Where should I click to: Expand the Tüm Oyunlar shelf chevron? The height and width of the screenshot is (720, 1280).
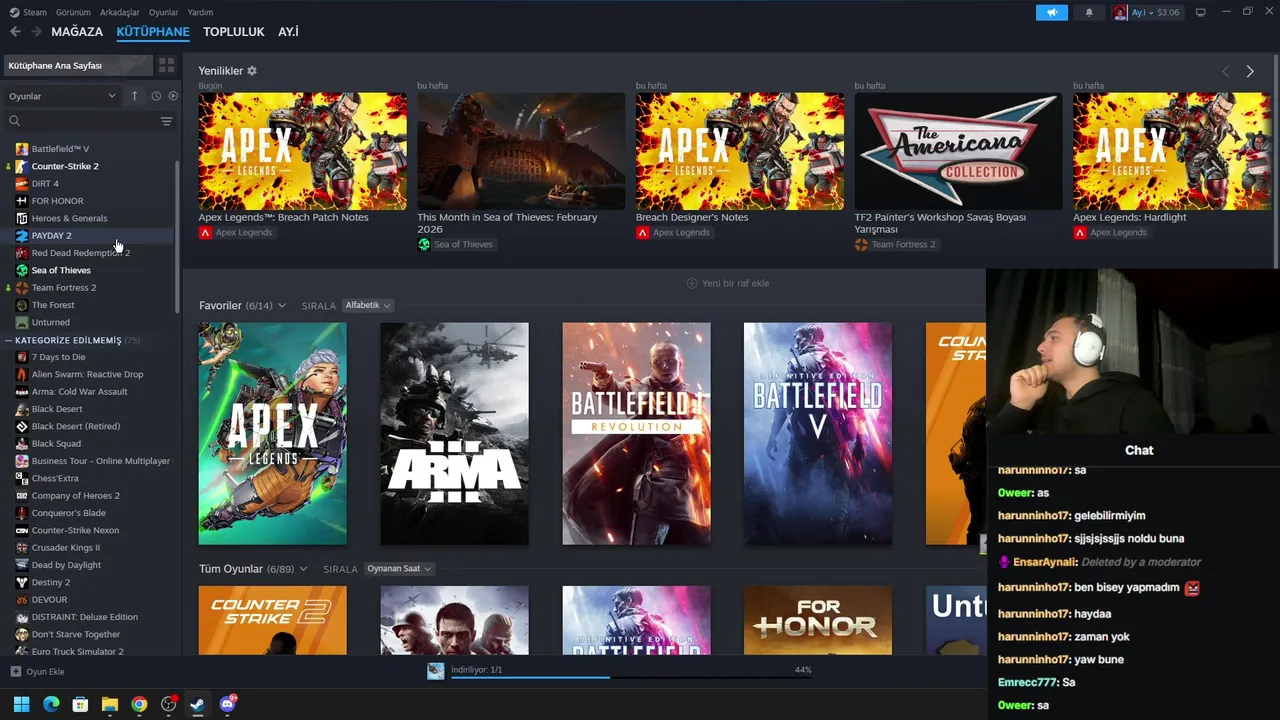303,569
